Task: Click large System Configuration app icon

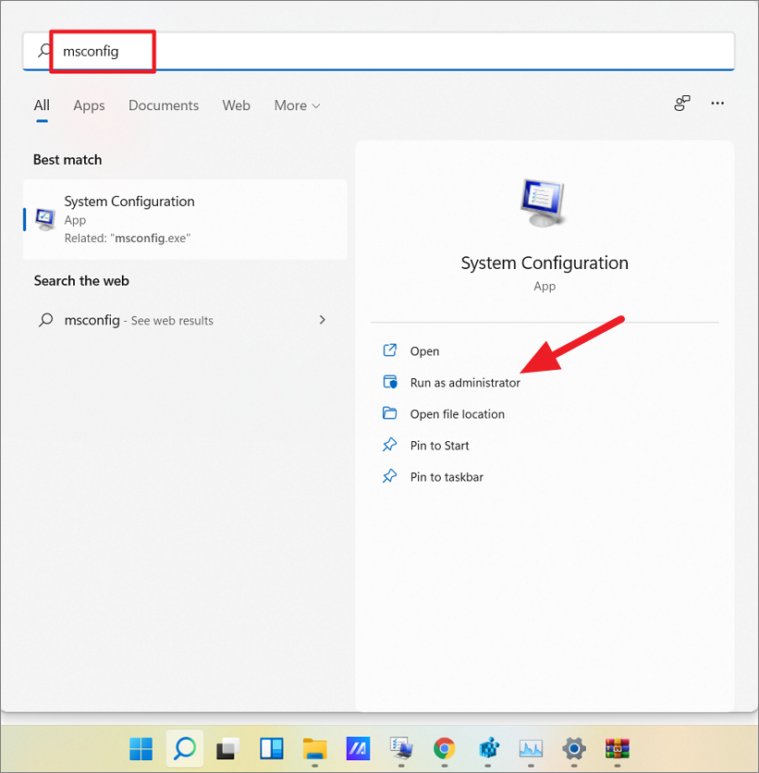Action: click(543, 203)
